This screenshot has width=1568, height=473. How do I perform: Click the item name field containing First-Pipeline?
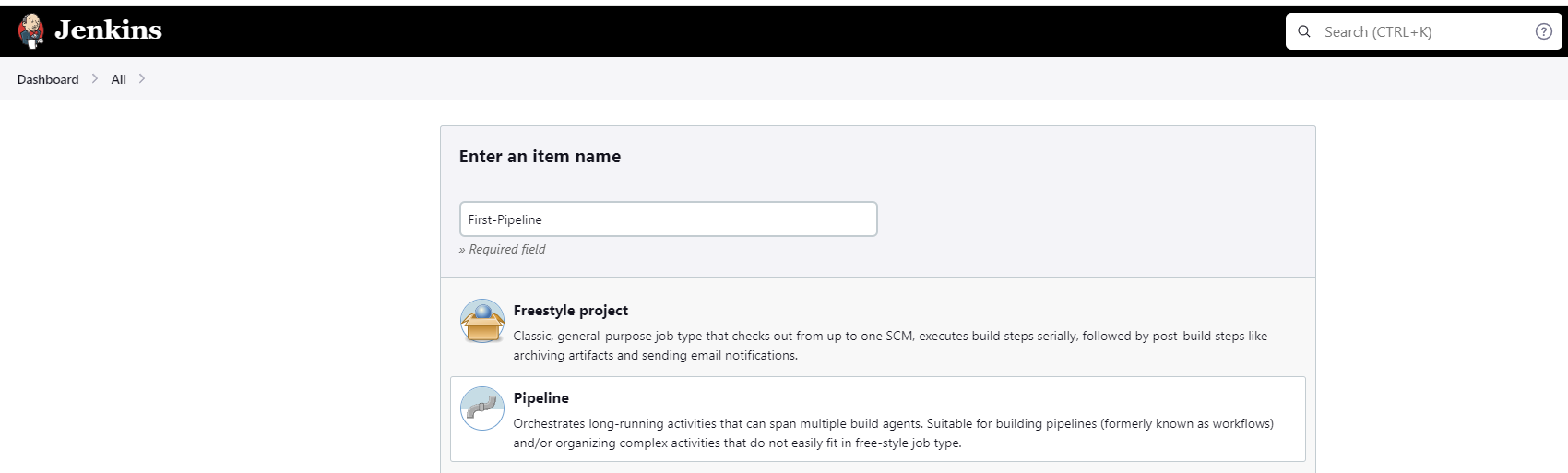tap(668, 219)
